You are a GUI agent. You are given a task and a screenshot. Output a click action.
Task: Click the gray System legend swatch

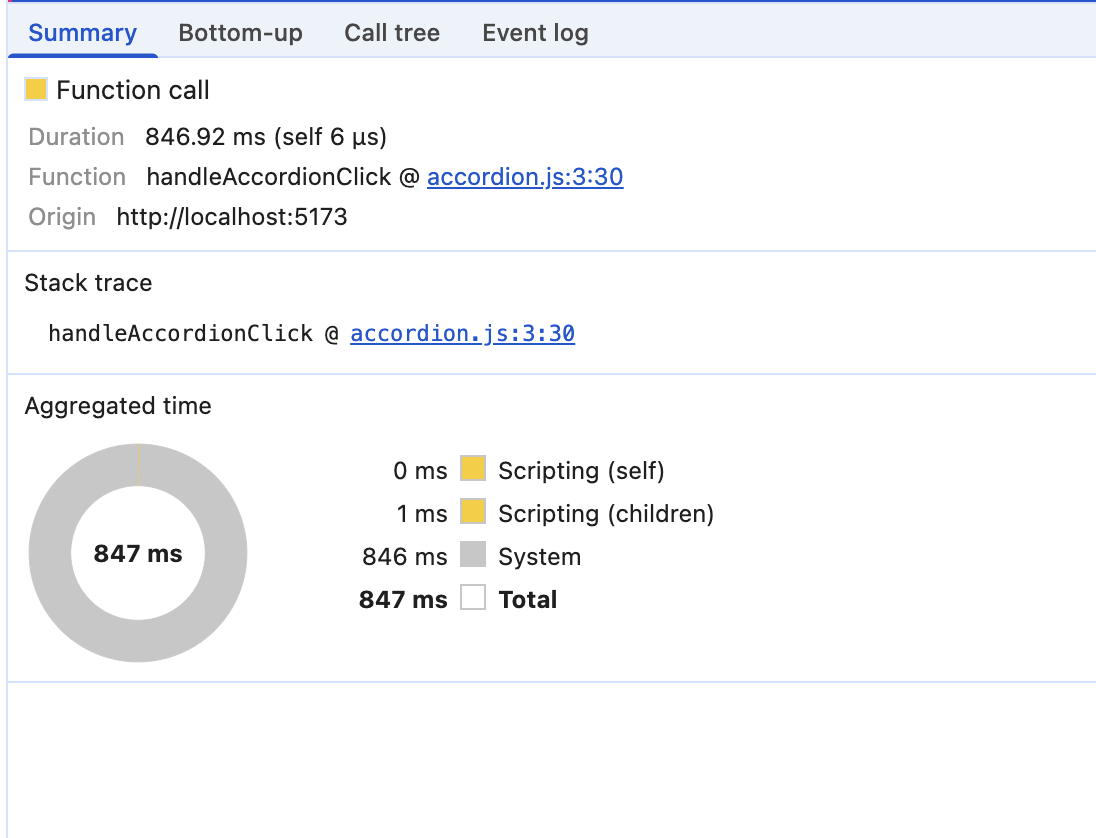coord(473,556)
